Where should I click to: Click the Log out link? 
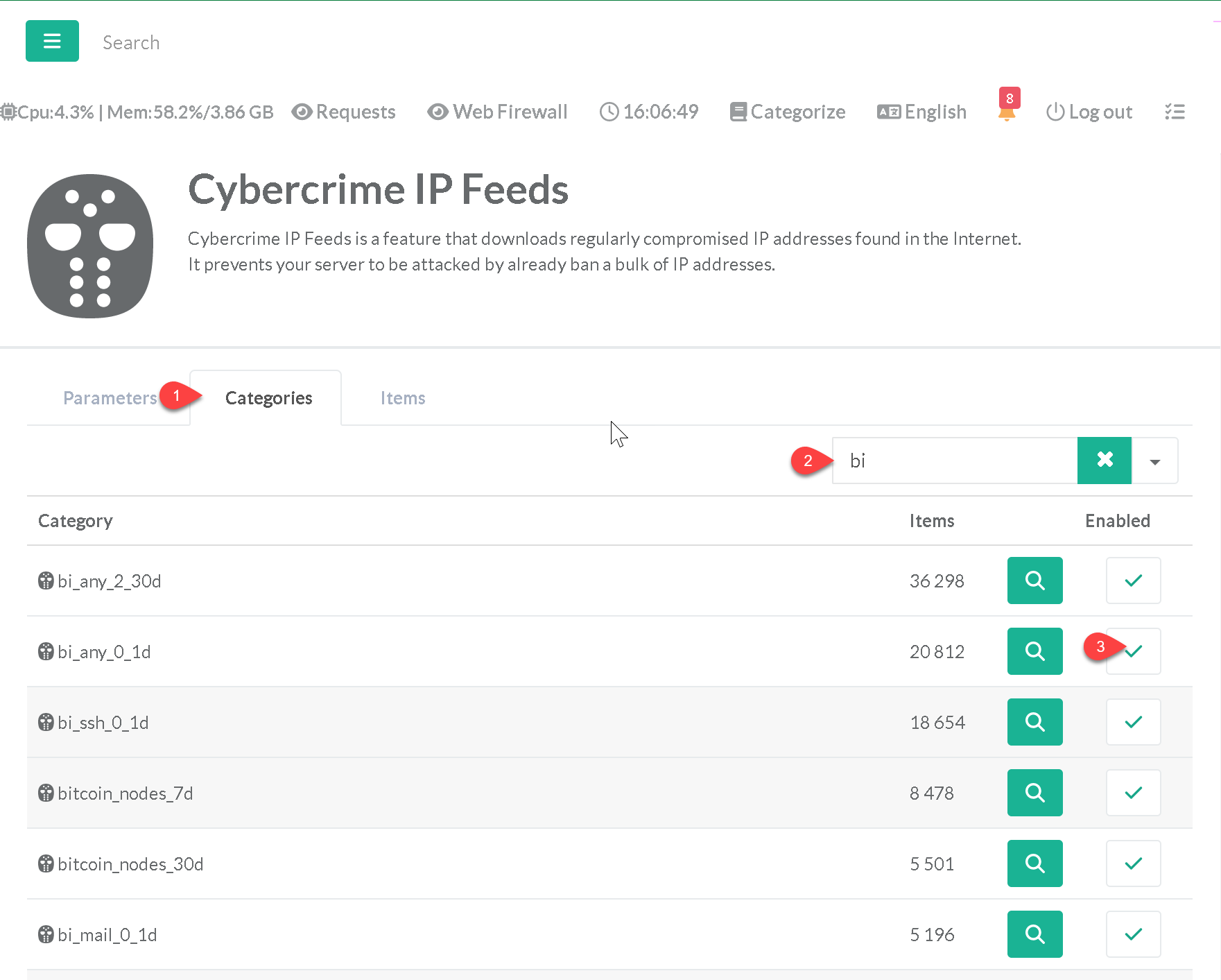[1089, 112]
